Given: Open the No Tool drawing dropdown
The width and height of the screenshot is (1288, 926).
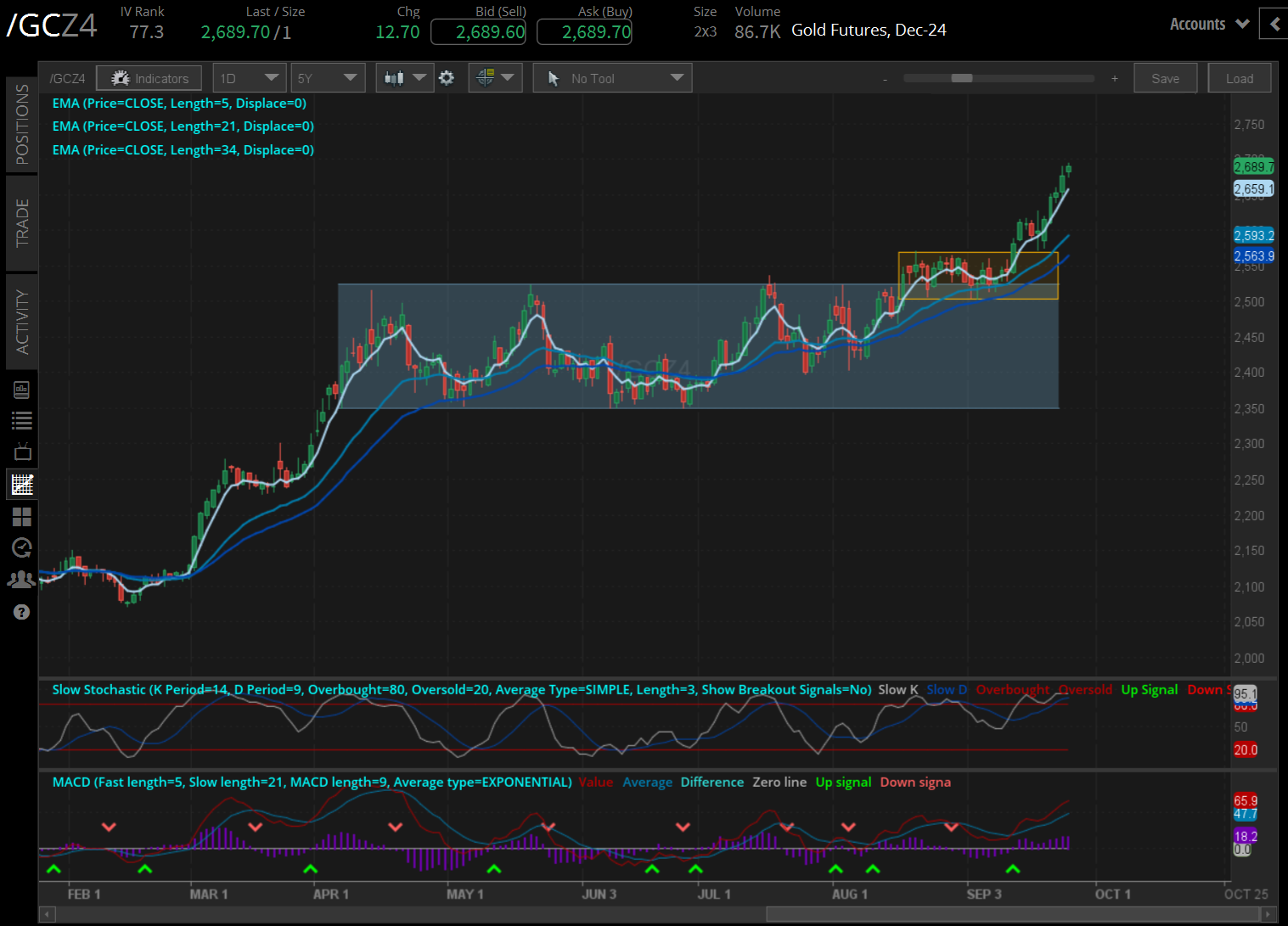Looking at the screenshot, I should tap(612, 78).
